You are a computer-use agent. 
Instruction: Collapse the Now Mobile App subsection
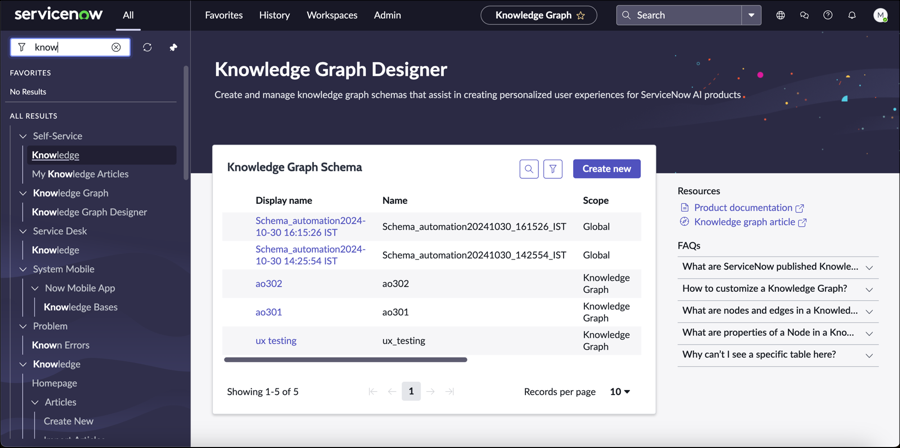(35, 288)
